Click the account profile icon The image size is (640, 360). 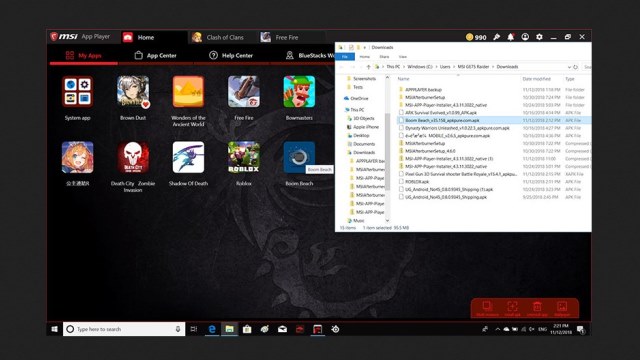525,37
